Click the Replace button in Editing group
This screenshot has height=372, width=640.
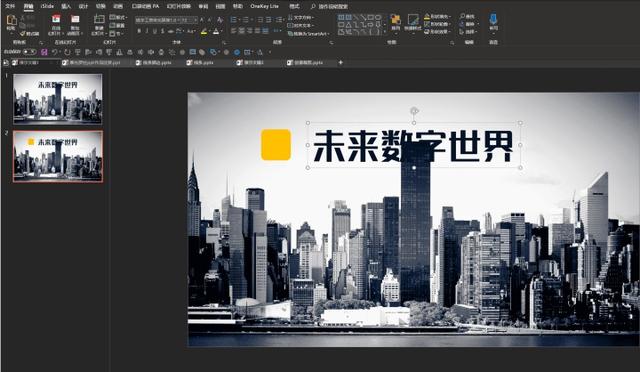(469, 24)
